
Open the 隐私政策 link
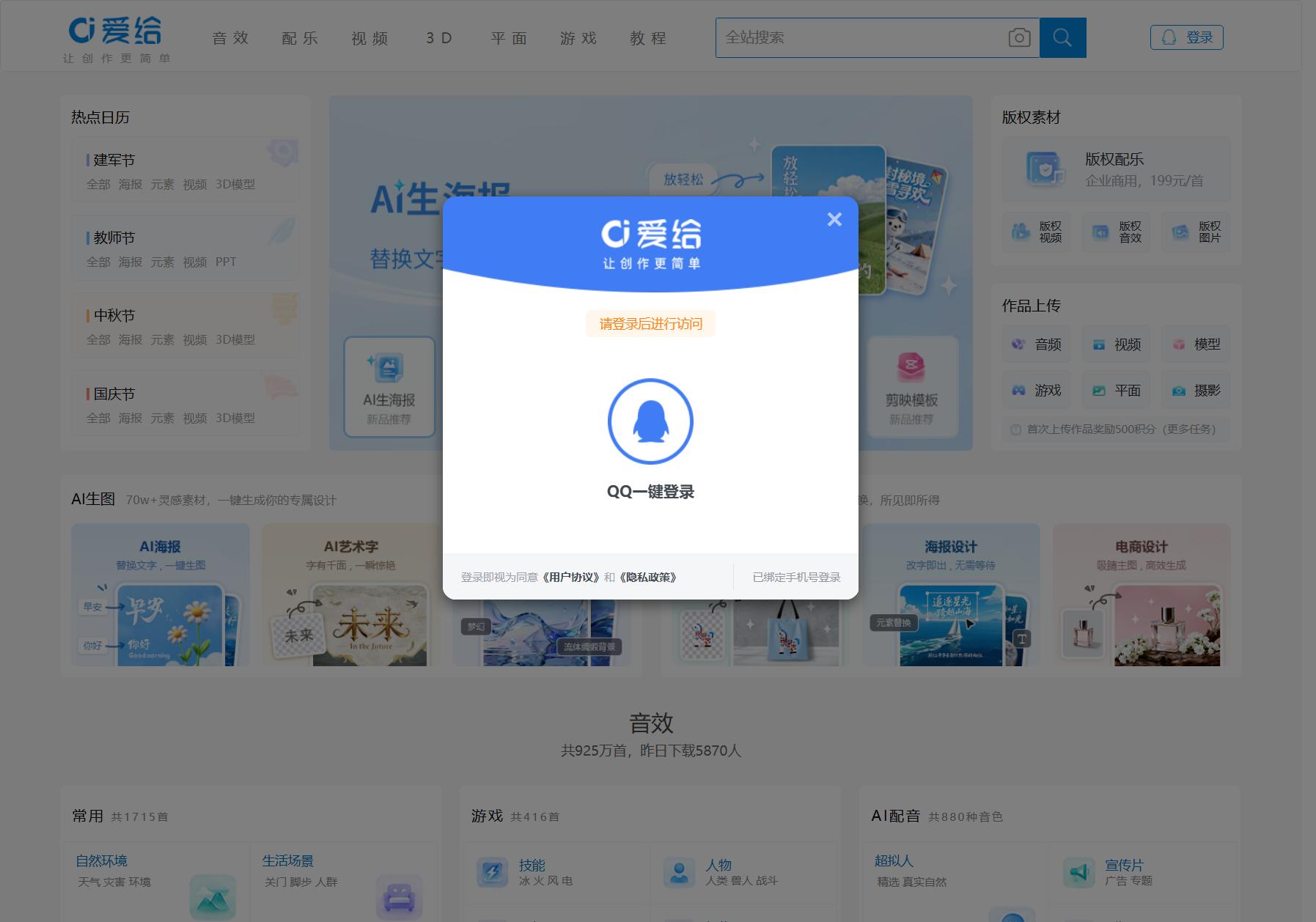pos(647,578)
